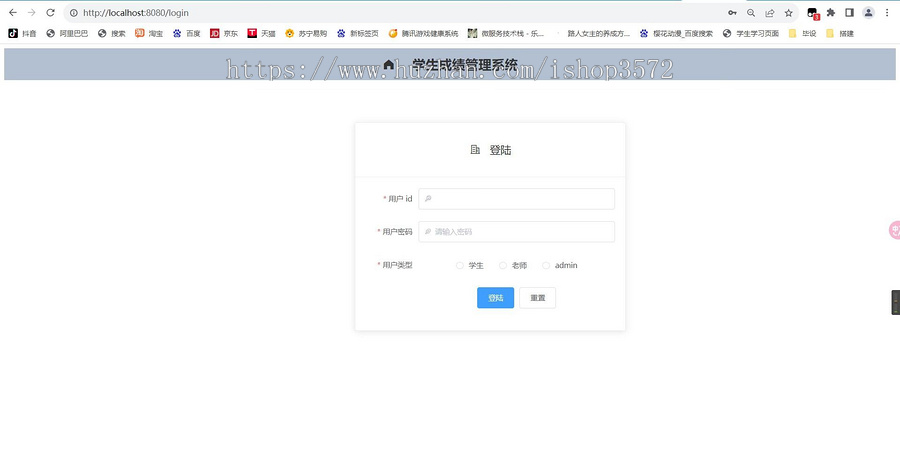Click the site info icon in address bar
Image resolution: width=900 pixels, height=463 pixels.
pos(73,13)
